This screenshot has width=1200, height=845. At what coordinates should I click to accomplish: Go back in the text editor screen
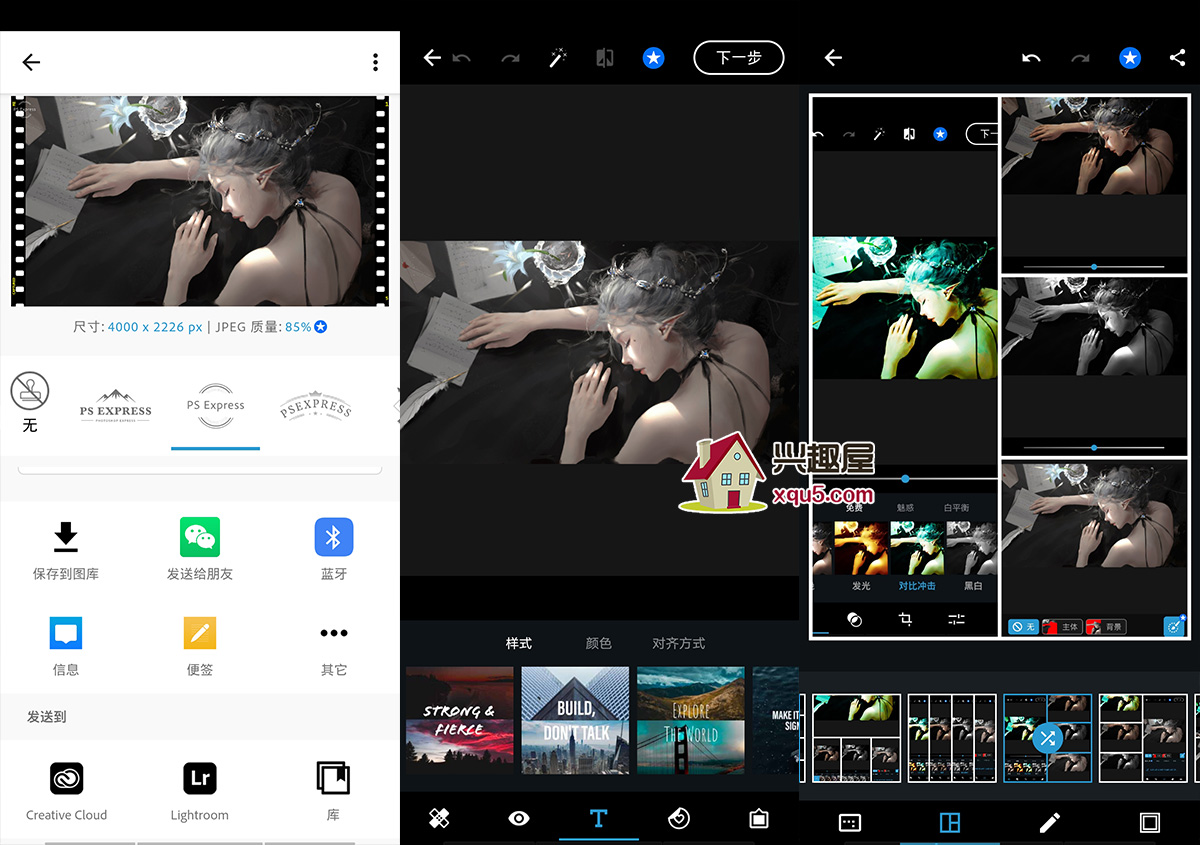(x=432, y=58)
